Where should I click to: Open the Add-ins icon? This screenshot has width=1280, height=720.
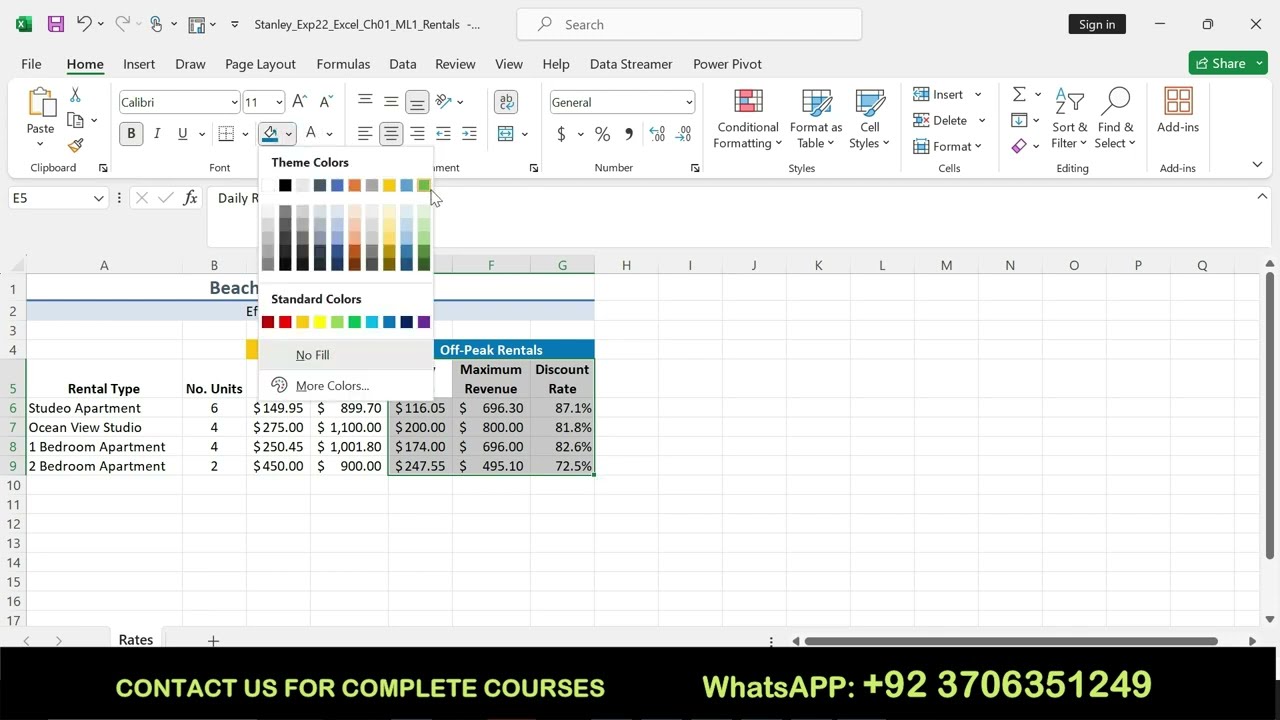(1178, 110)
